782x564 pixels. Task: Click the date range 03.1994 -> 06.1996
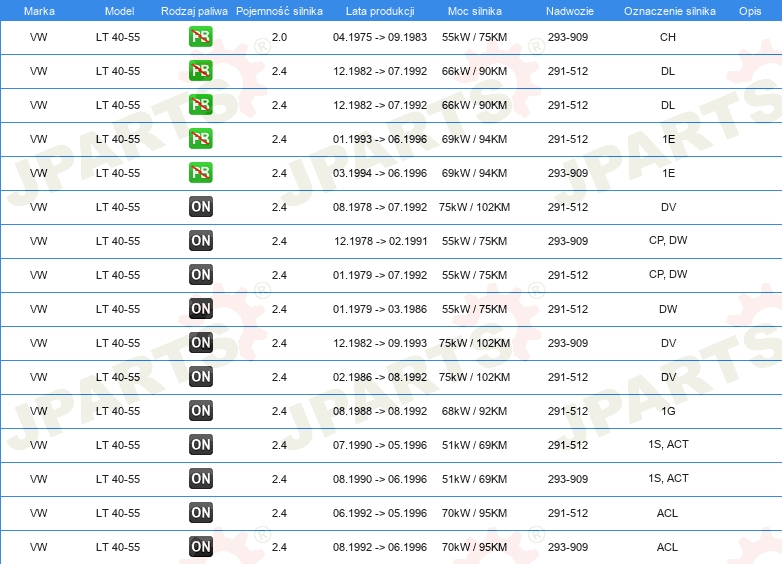pos(380,173)
